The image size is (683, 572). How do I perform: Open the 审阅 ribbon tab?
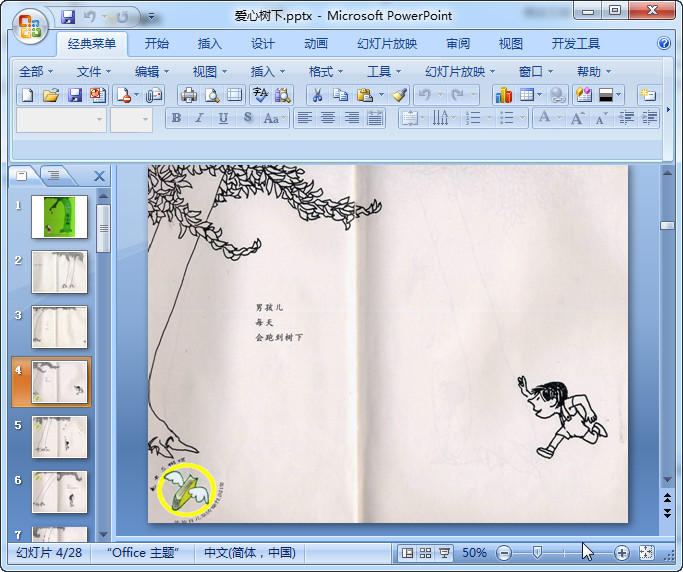click(458, 44)
